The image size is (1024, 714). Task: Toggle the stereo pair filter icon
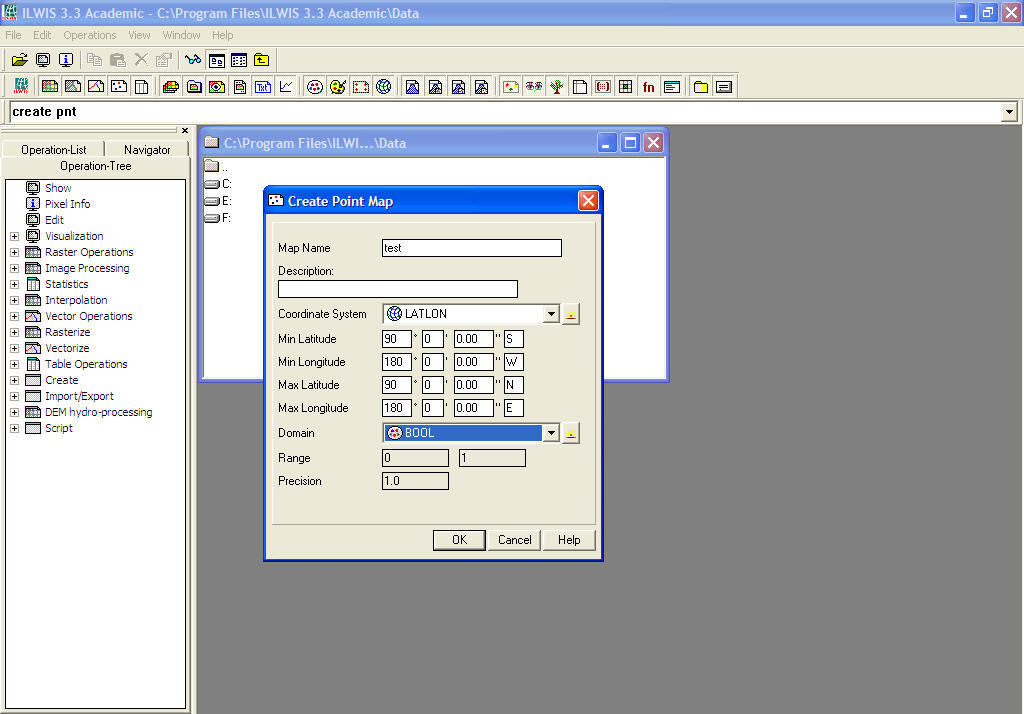534,86
